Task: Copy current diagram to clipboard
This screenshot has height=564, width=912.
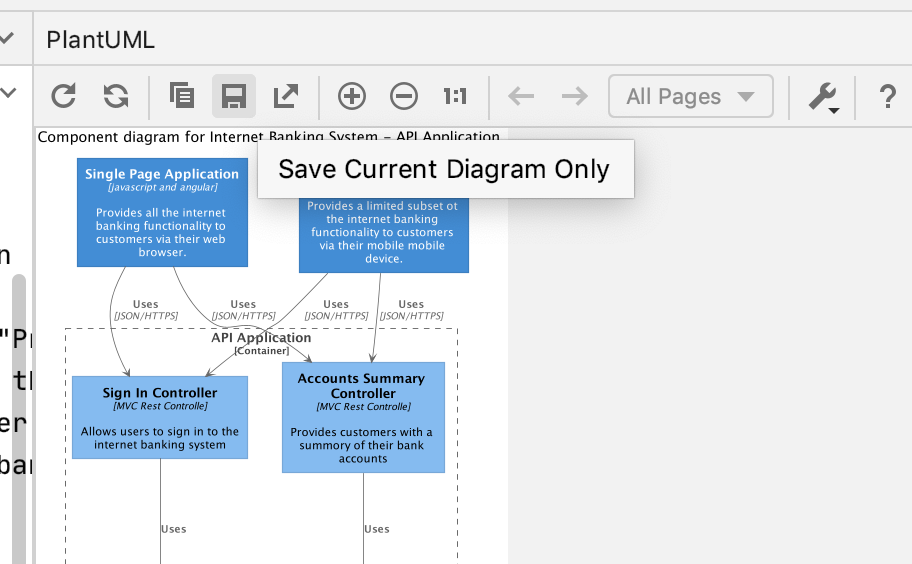Action: tap(182, 96)
